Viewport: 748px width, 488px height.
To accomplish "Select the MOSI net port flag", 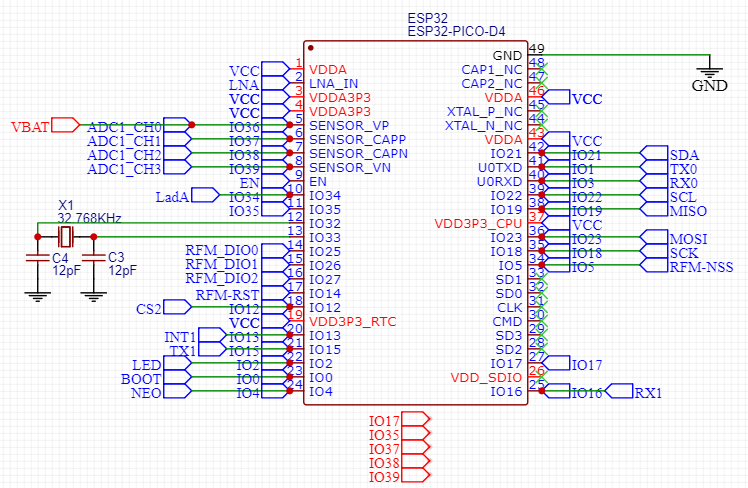I will pos(654,237).
